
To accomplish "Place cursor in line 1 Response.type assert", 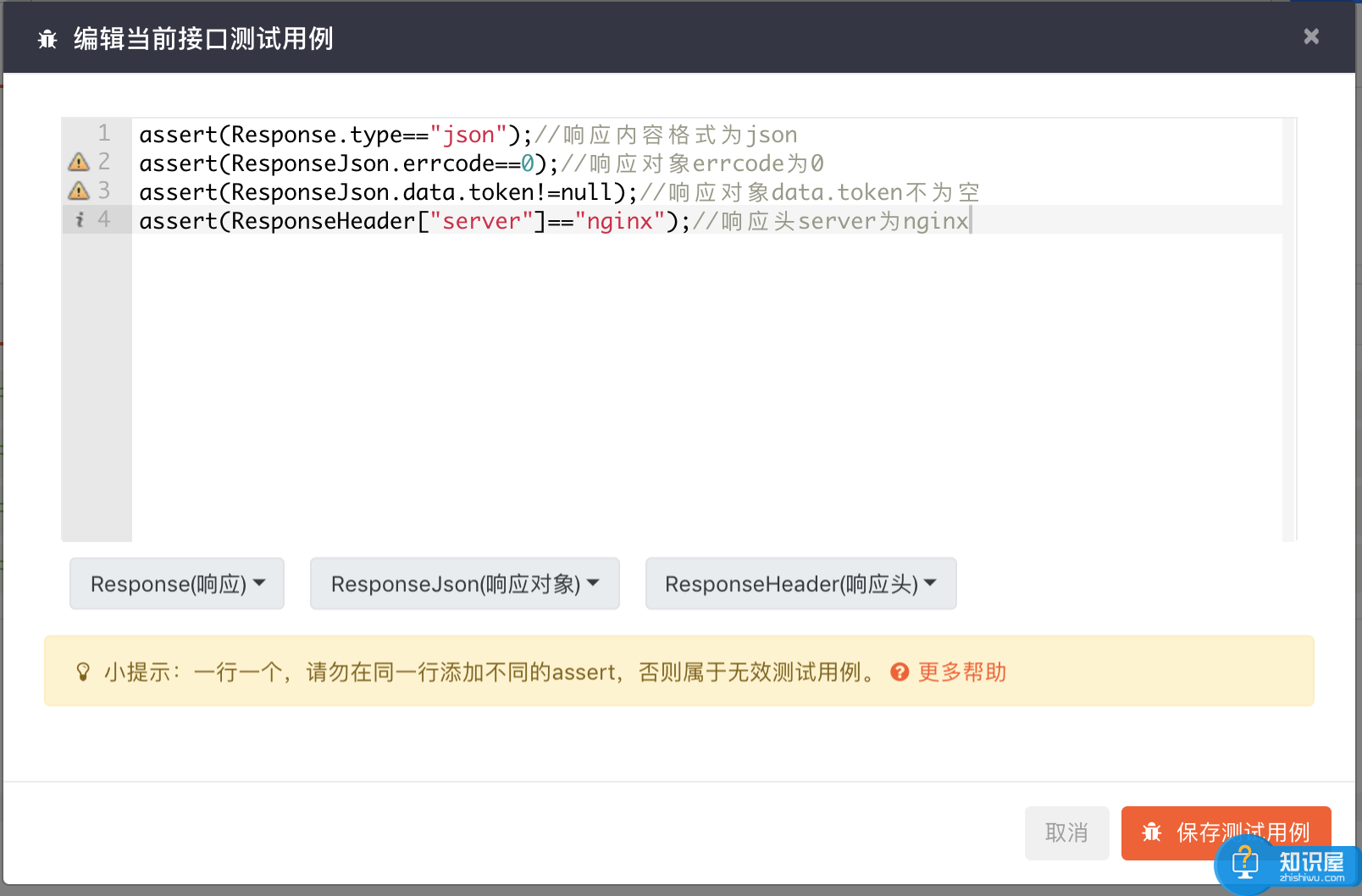I will (x=335, y=135).
